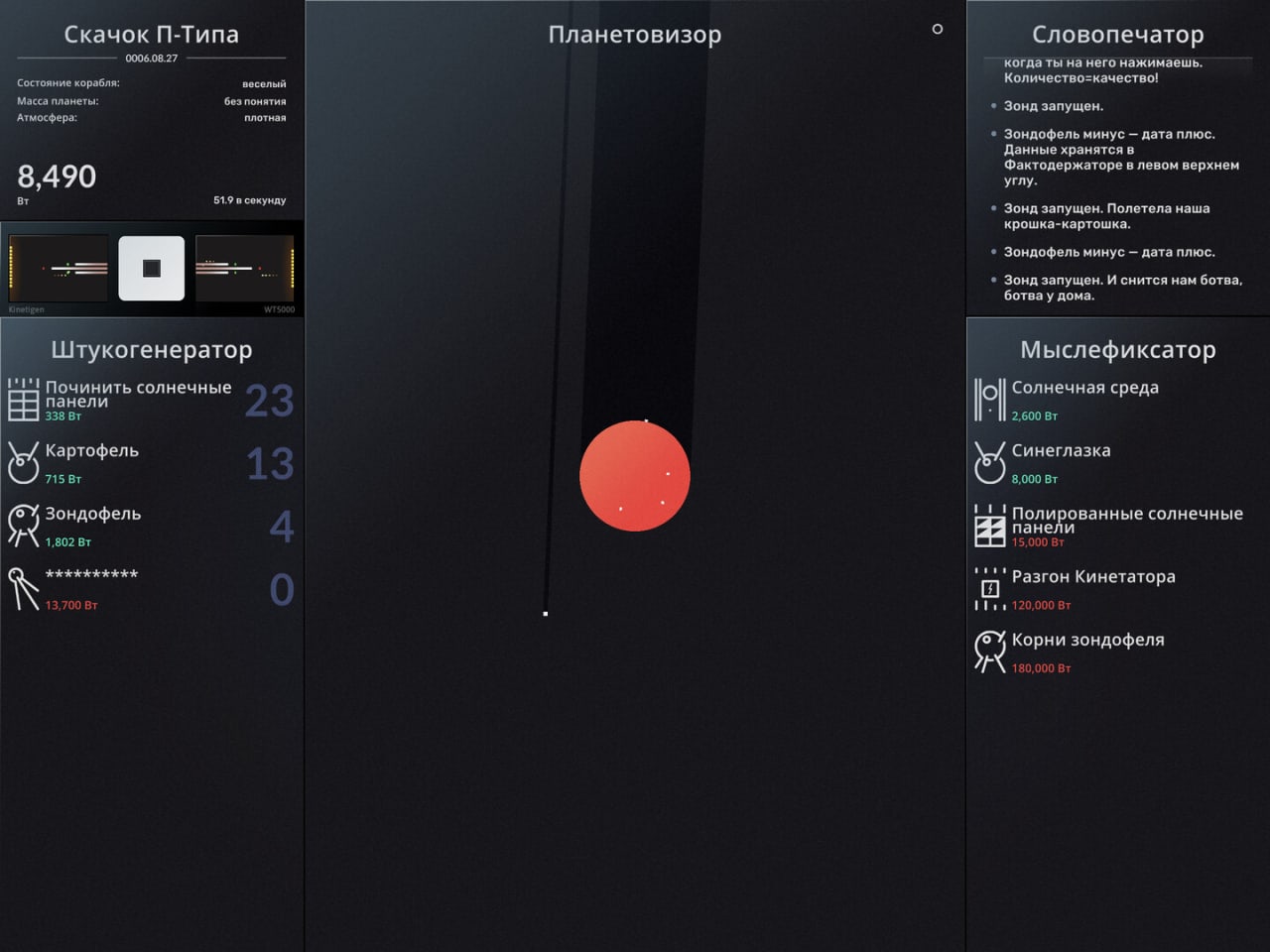Click the Солнечная среда upgrade icon
Image resolution: width=1270 pixels, height=952 pixels.
click(x=989, y=401)
